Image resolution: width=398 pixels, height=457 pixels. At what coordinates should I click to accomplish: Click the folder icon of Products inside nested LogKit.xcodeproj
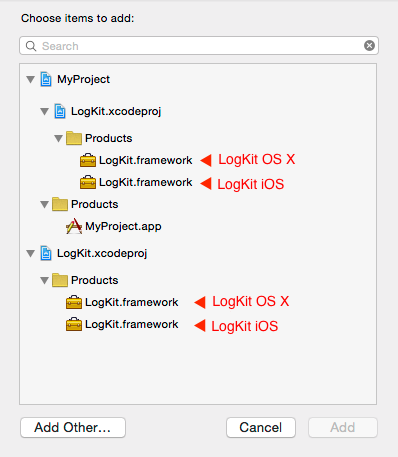point(74,138)
